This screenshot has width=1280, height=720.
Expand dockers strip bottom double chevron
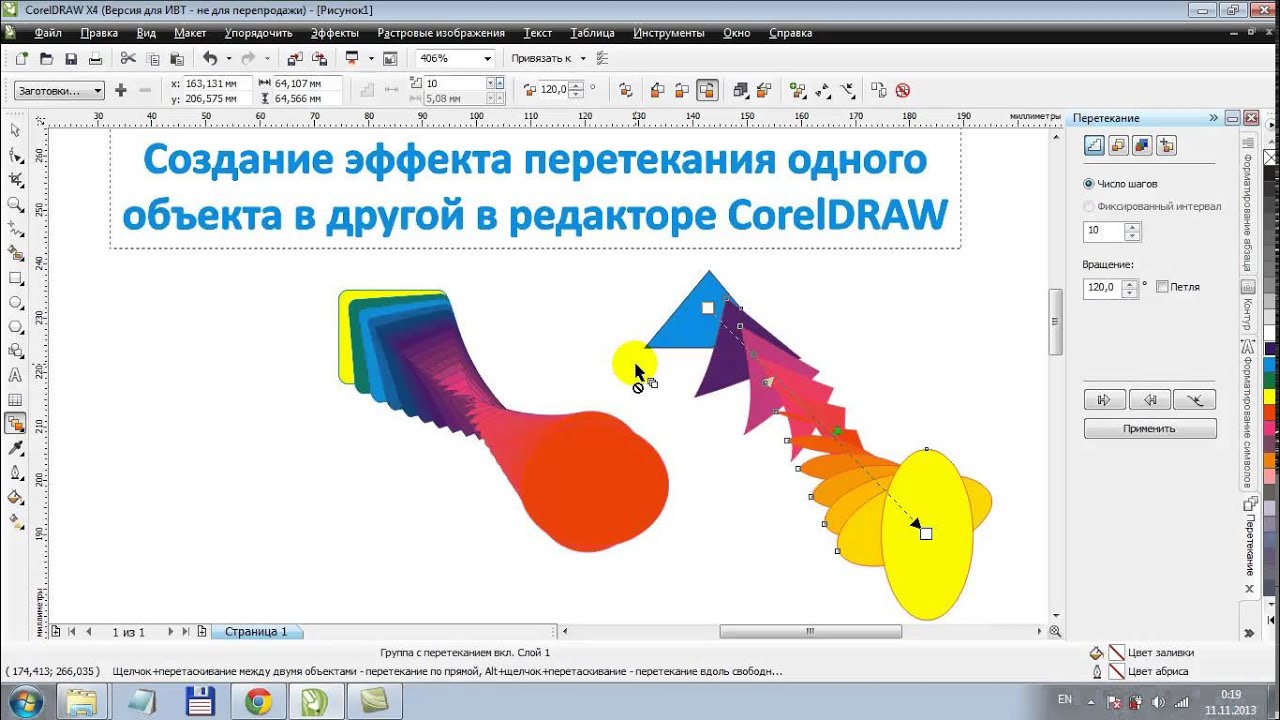(1249, 633)
